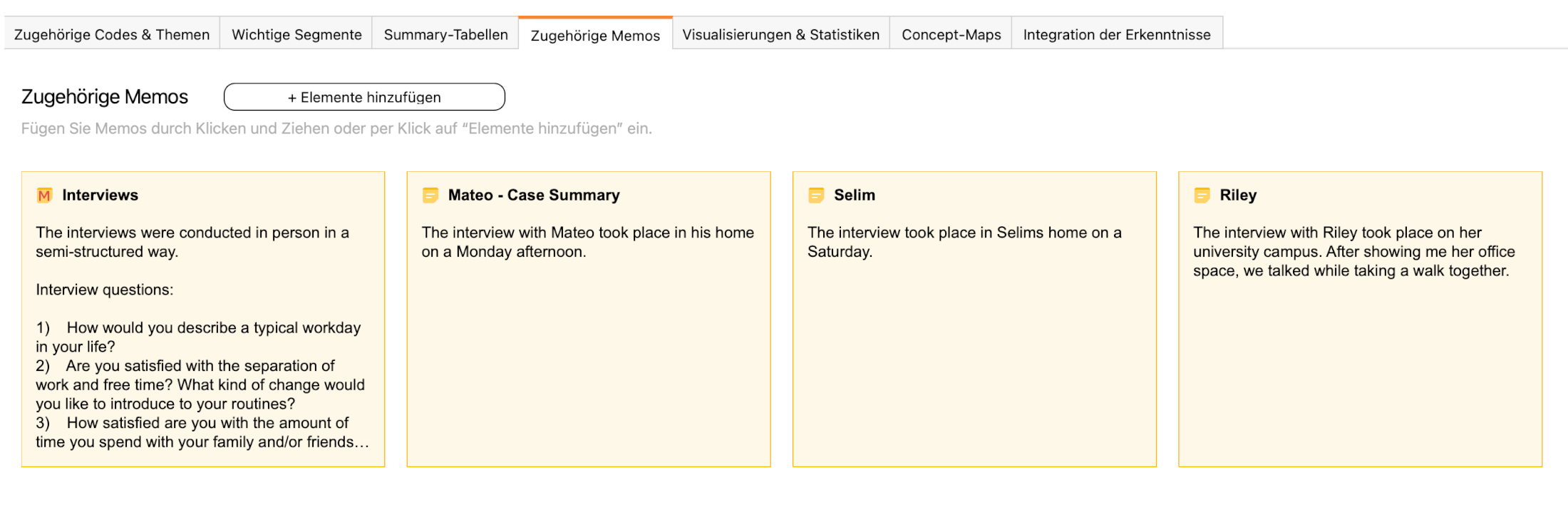Select the Selim memo text about Saturday
This screenshot has height=525, width=1568.
964,242
